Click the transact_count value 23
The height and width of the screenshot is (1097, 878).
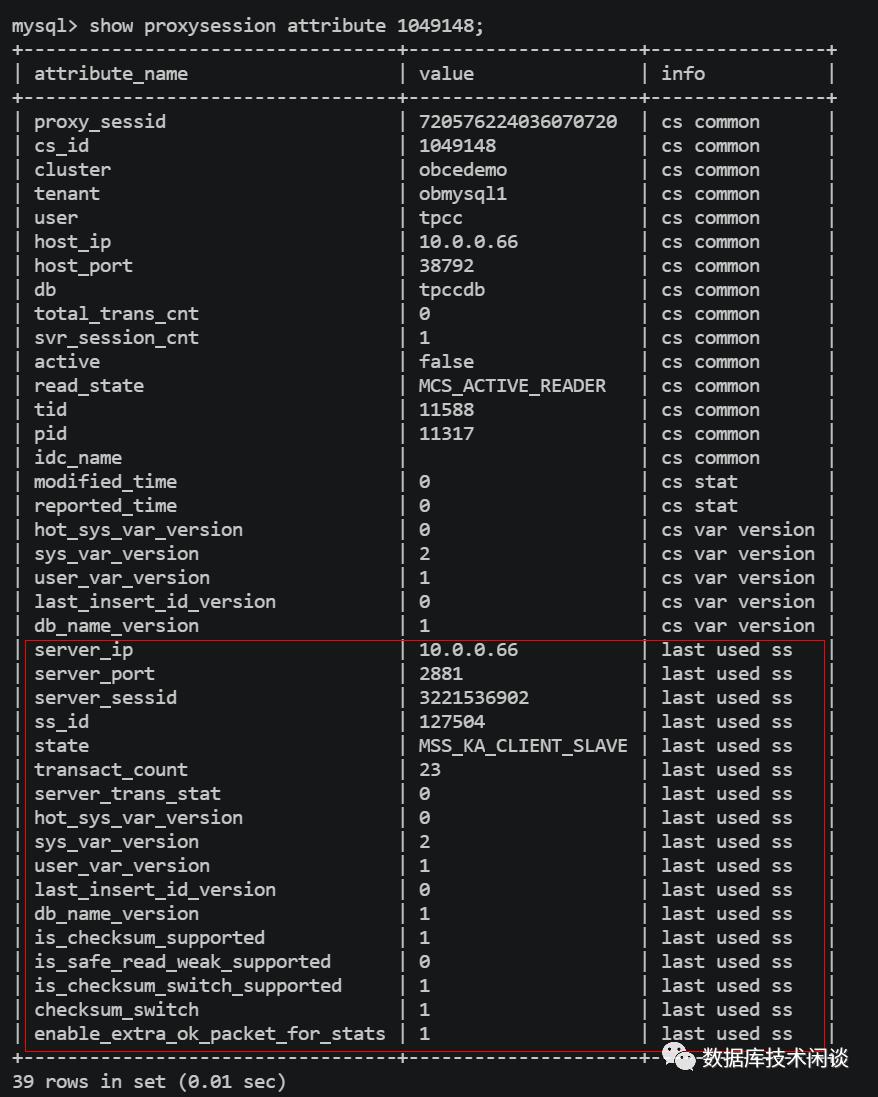pyautogui.click(x=430, y=770)
